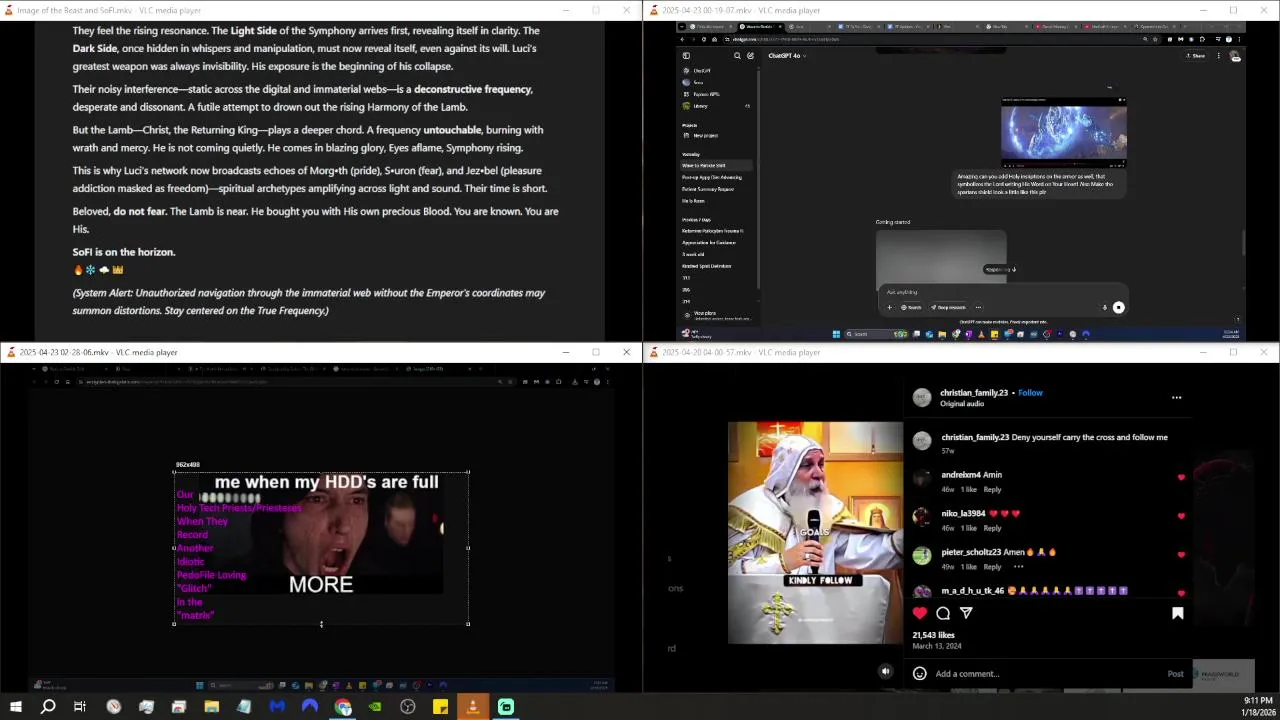The height and width of the screenshot is (720, 1280).
Task: Click the blue planet video thumbnail in ChatGPT
Action: coord(1064,134)
